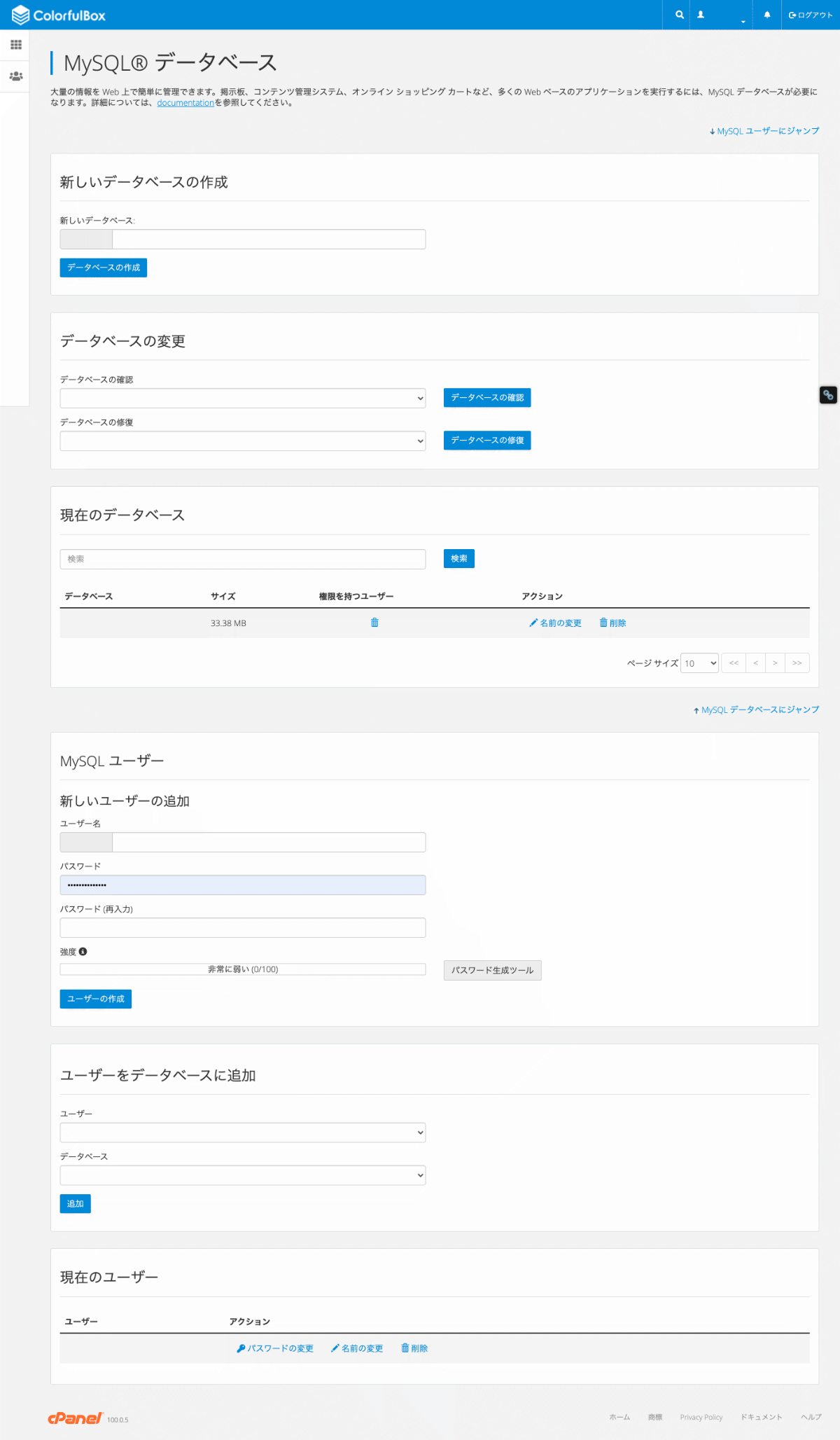
Task: Click the link icon on right edge
Action: (828, 395)
